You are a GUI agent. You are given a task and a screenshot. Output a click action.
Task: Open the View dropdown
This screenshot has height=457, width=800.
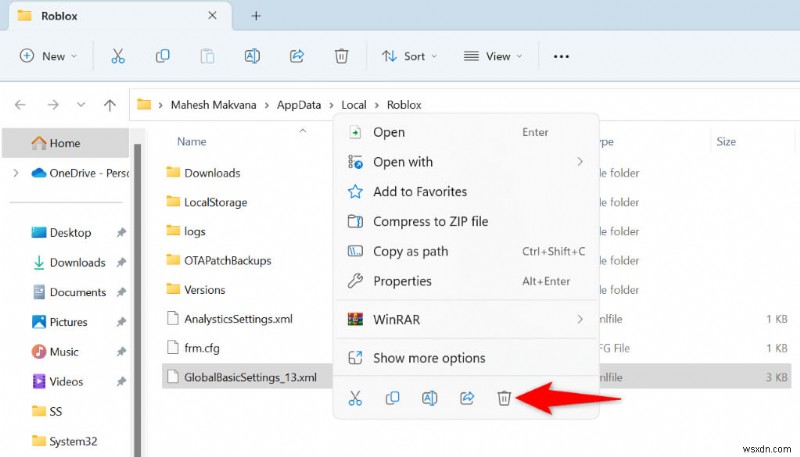pos(493,56)
